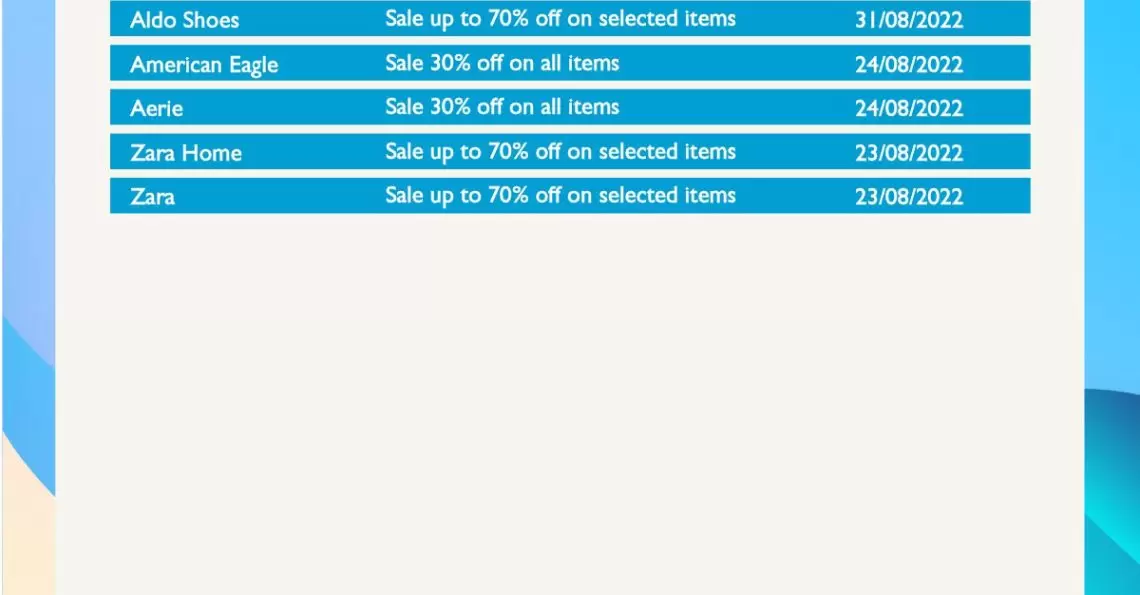Select Zara Home's 70% off description
Image resolution: width=1140 pixels, height=595 pixels.
(561, 152)
